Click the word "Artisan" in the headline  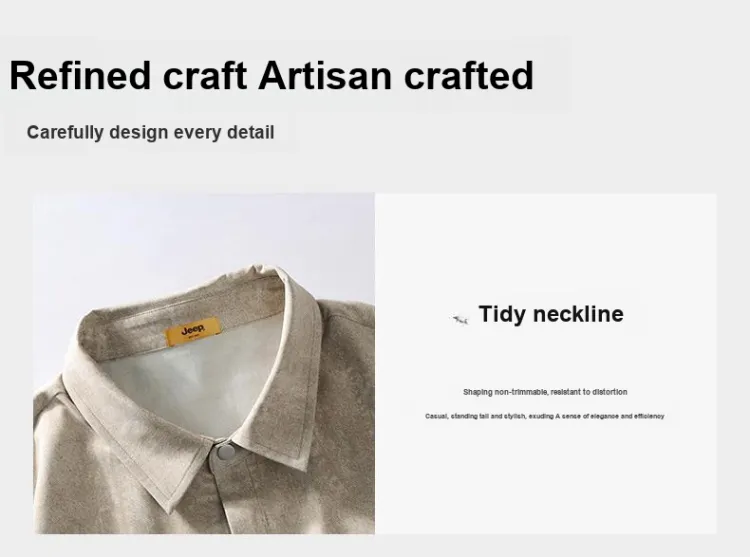click(x=325, y=76)
